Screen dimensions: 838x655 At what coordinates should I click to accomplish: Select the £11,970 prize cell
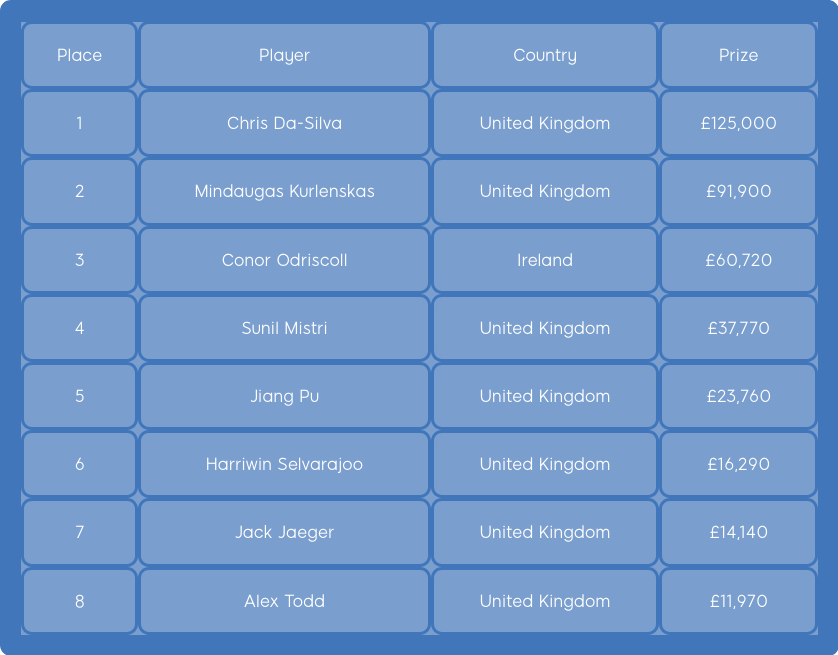[x=738, y=601]
